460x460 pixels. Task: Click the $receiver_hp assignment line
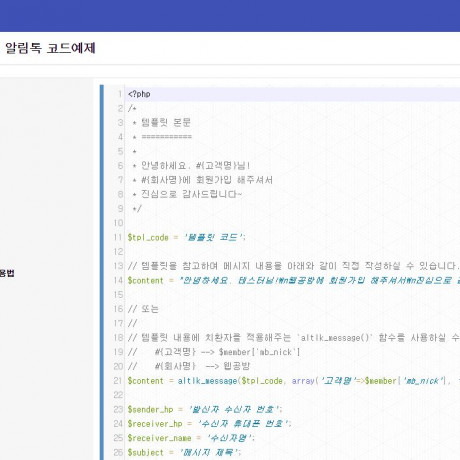click(x=210, y=424)
